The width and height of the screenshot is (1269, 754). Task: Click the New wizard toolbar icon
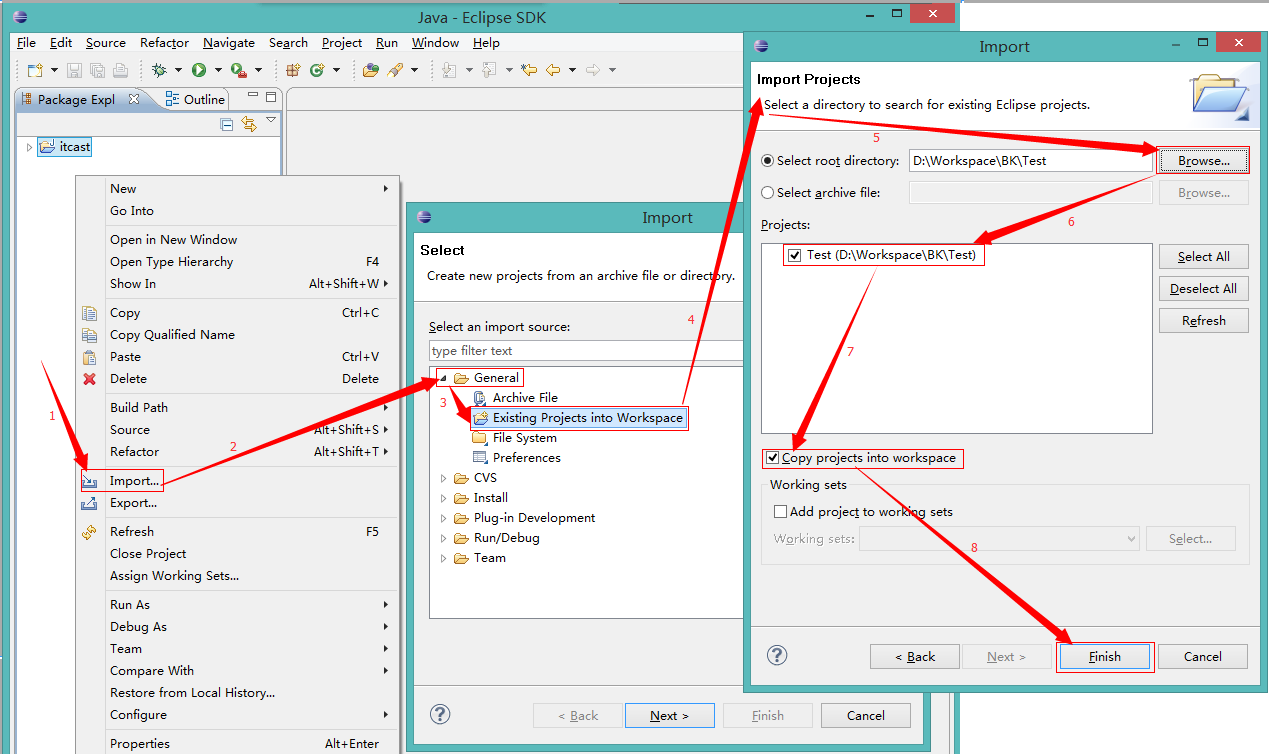34,70
